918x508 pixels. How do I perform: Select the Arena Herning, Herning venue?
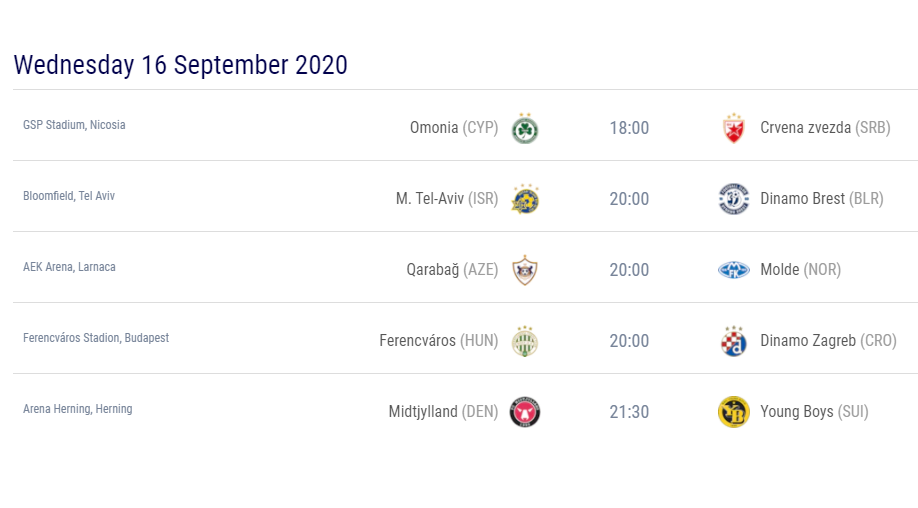77,409
